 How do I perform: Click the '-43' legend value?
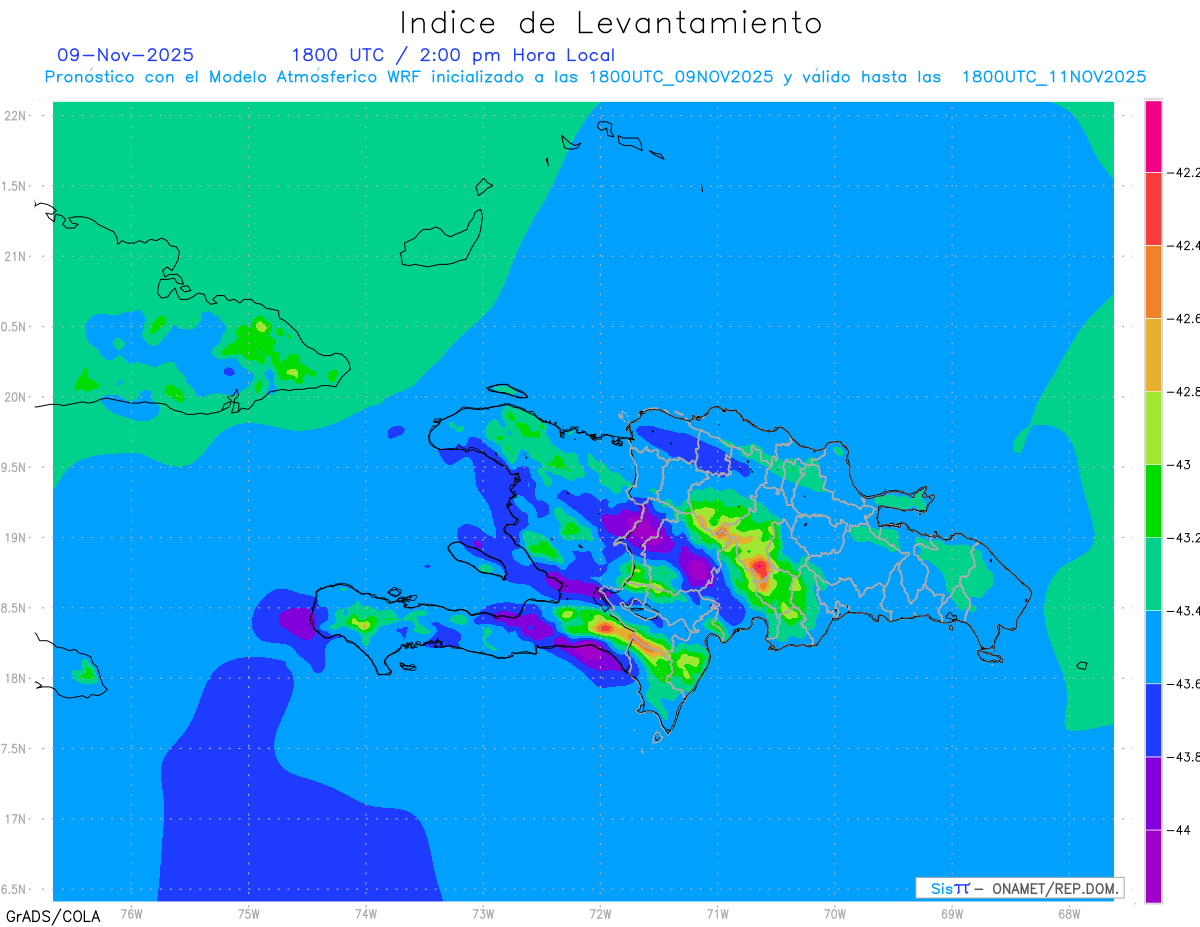tap(1180, 464)
